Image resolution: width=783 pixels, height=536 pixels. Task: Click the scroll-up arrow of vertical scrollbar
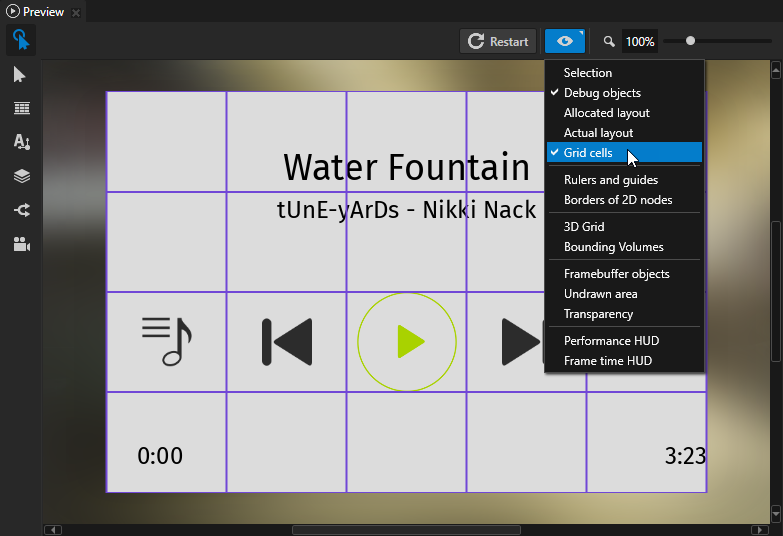click(x=776, y=70)
